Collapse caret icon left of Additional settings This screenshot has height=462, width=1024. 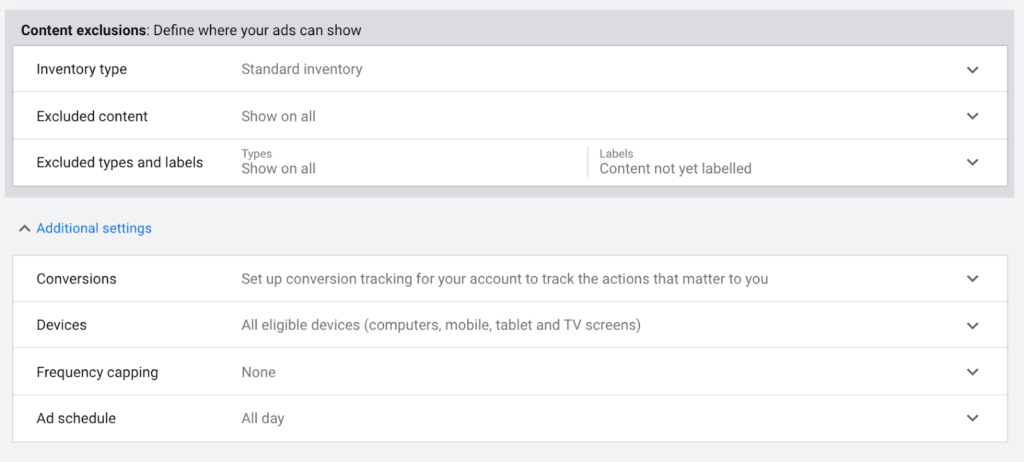[x=24, y=229]
